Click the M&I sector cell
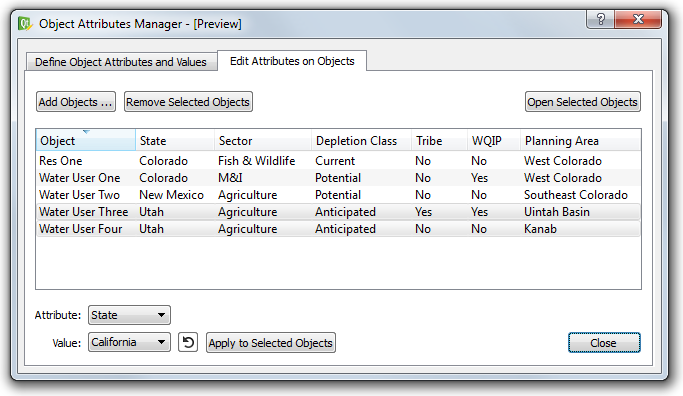 [230, 178]
